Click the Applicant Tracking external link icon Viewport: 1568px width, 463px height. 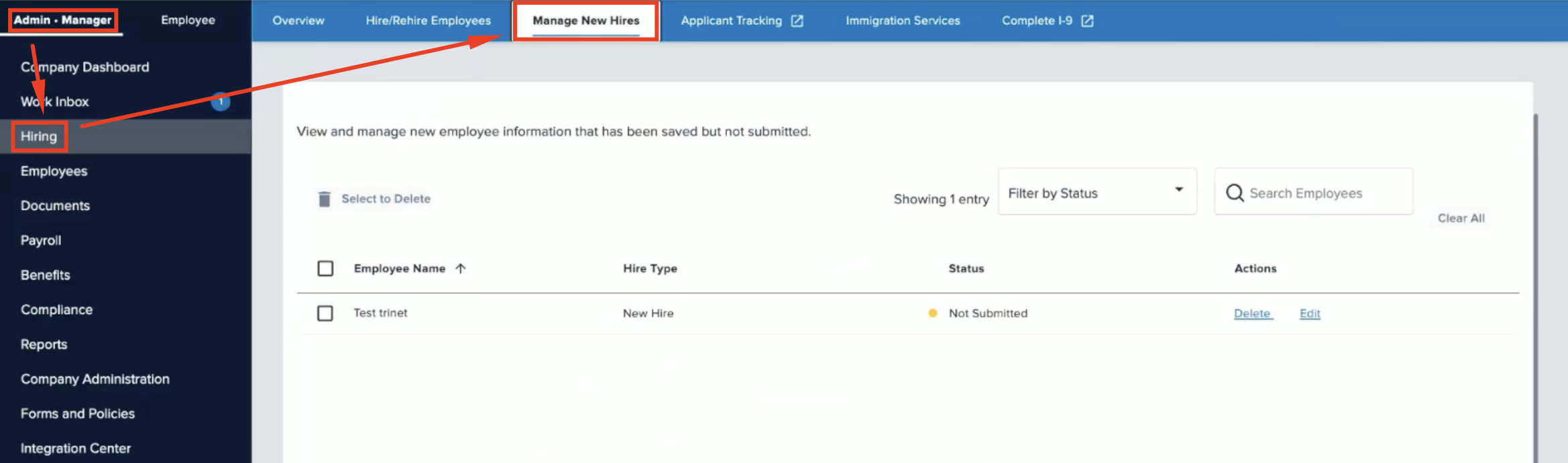click(797, 21)
